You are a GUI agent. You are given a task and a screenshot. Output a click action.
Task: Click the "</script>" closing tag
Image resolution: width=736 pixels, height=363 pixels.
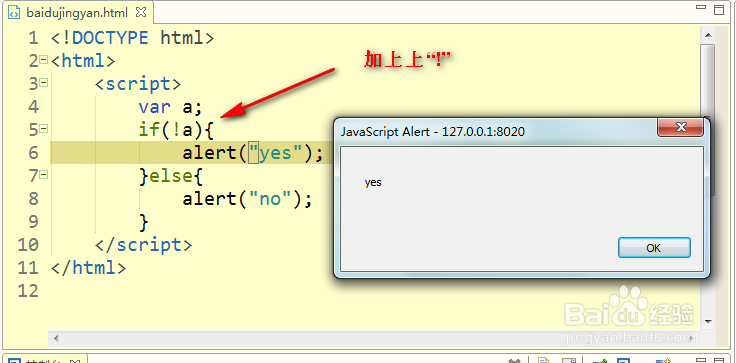[143, 245]
